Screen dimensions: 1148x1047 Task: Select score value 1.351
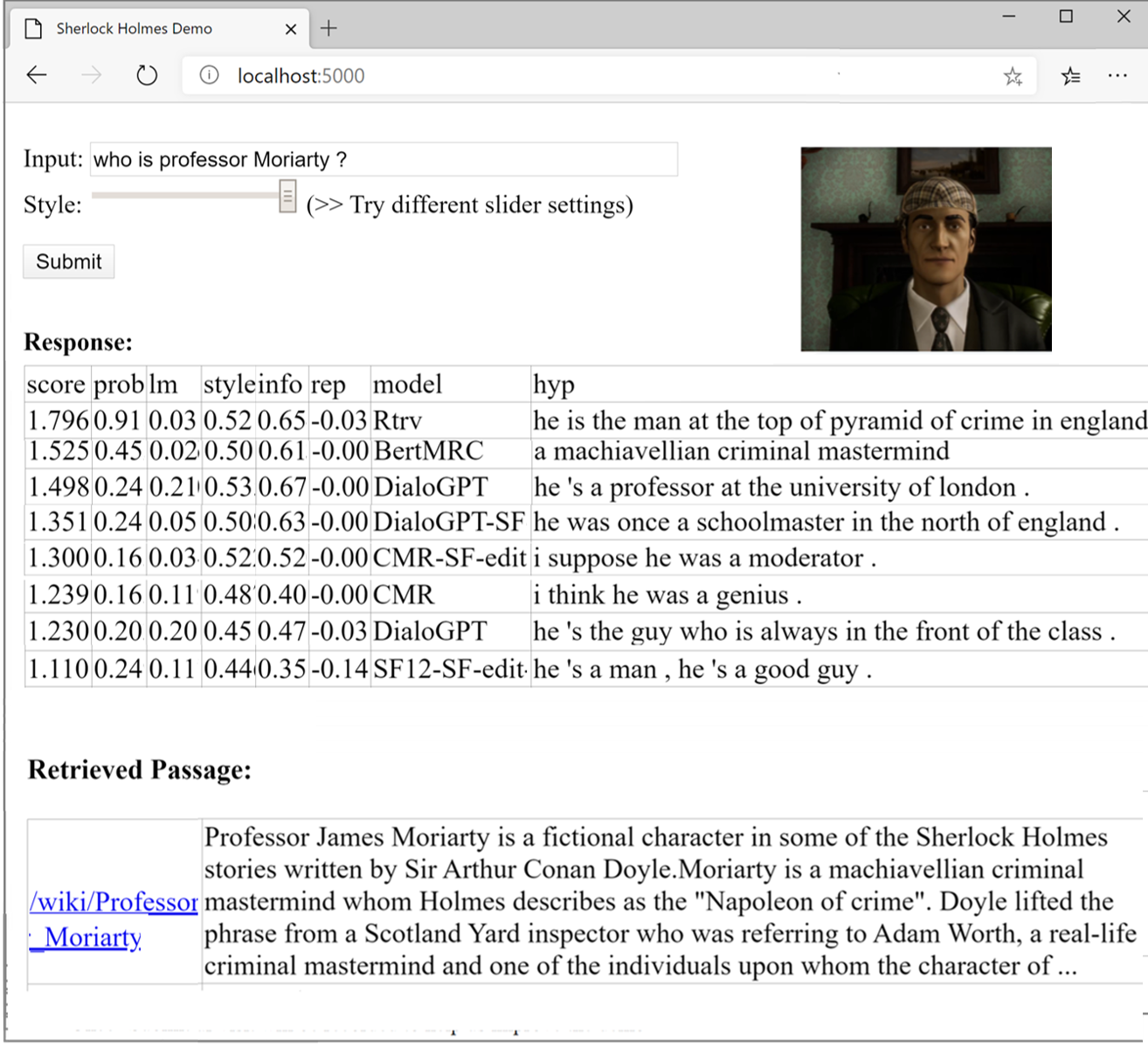[x=58, y=523]
